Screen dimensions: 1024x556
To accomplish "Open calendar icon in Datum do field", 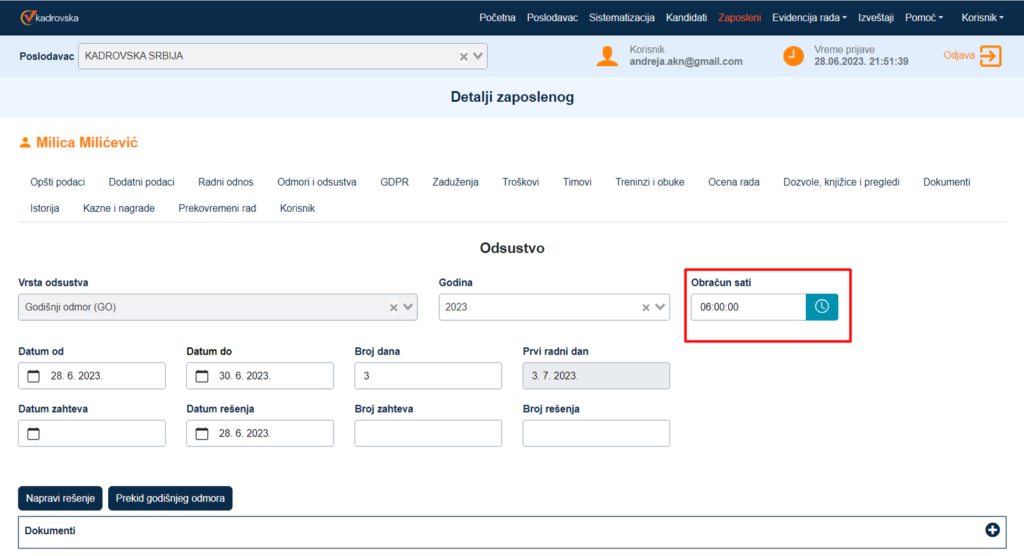I will pyautogui.click(x=202, y=376).
